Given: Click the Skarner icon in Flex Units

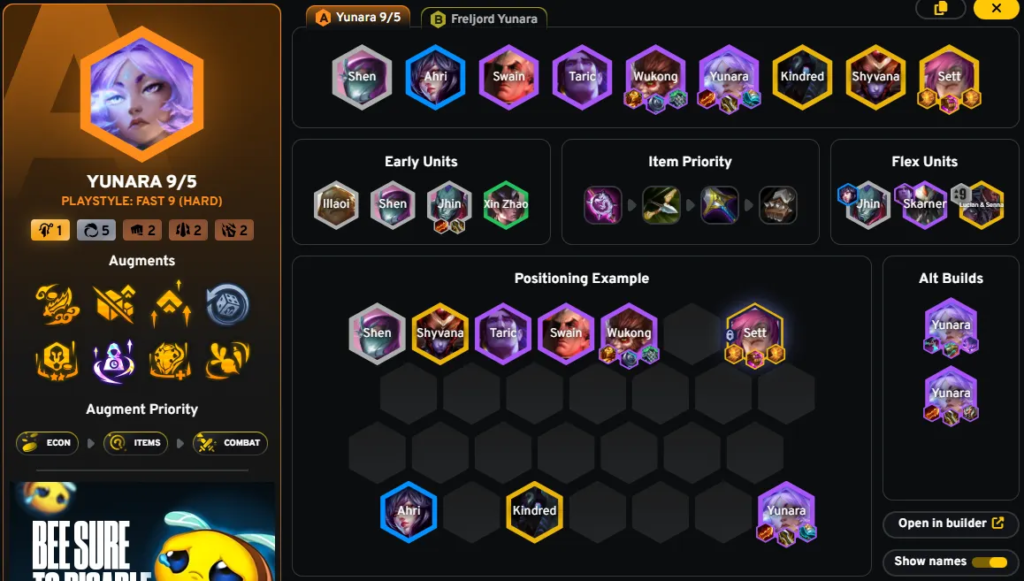Looking at the screenshot, I should [924, 204].
